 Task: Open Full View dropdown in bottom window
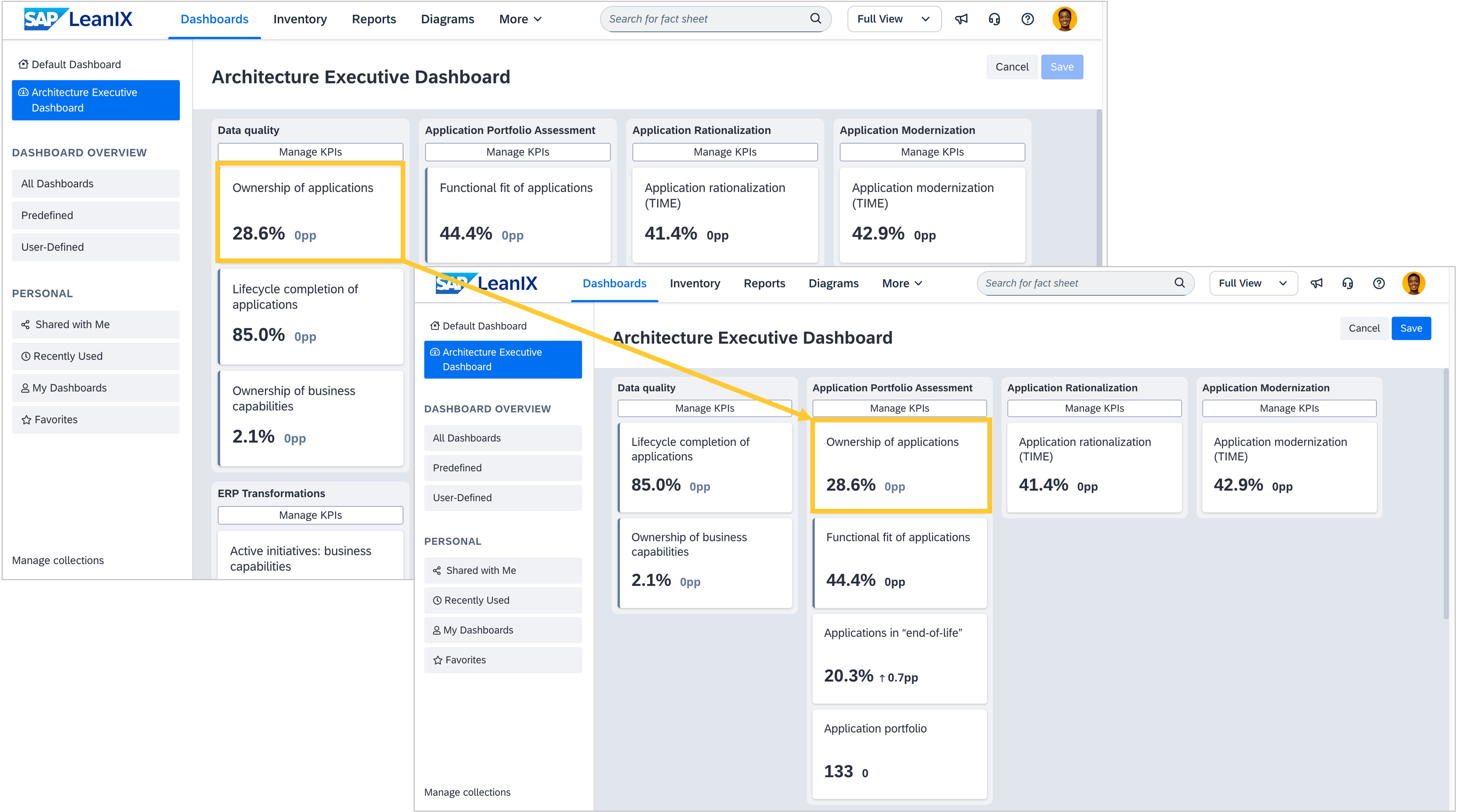1253,283
